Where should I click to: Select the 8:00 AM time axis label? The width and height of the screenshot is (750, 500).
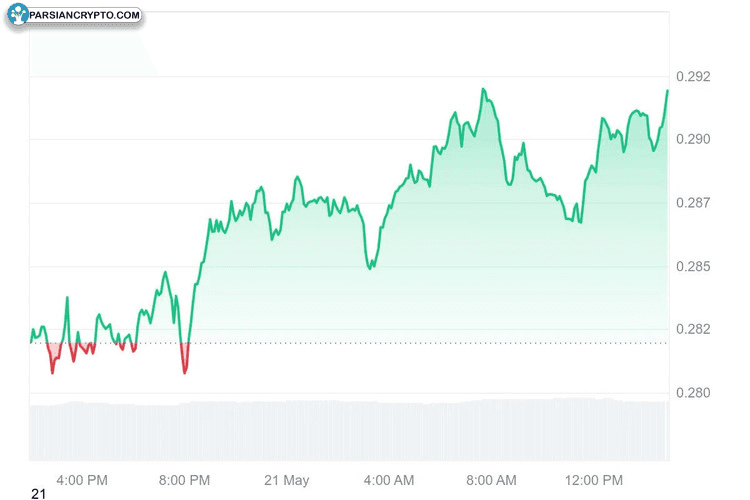[491, 480]
